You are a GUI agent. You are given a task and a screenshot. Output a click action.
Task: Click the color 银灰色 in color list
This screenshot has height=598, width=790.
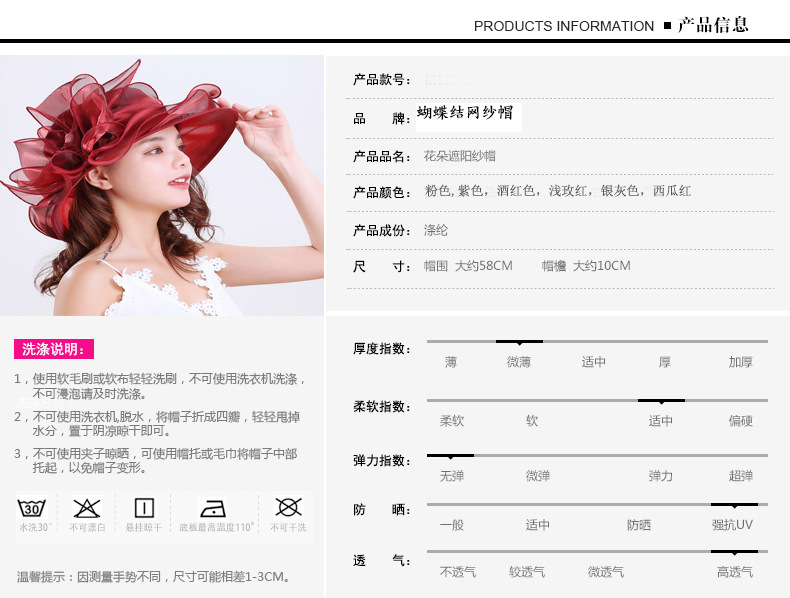tap(619, 191)
